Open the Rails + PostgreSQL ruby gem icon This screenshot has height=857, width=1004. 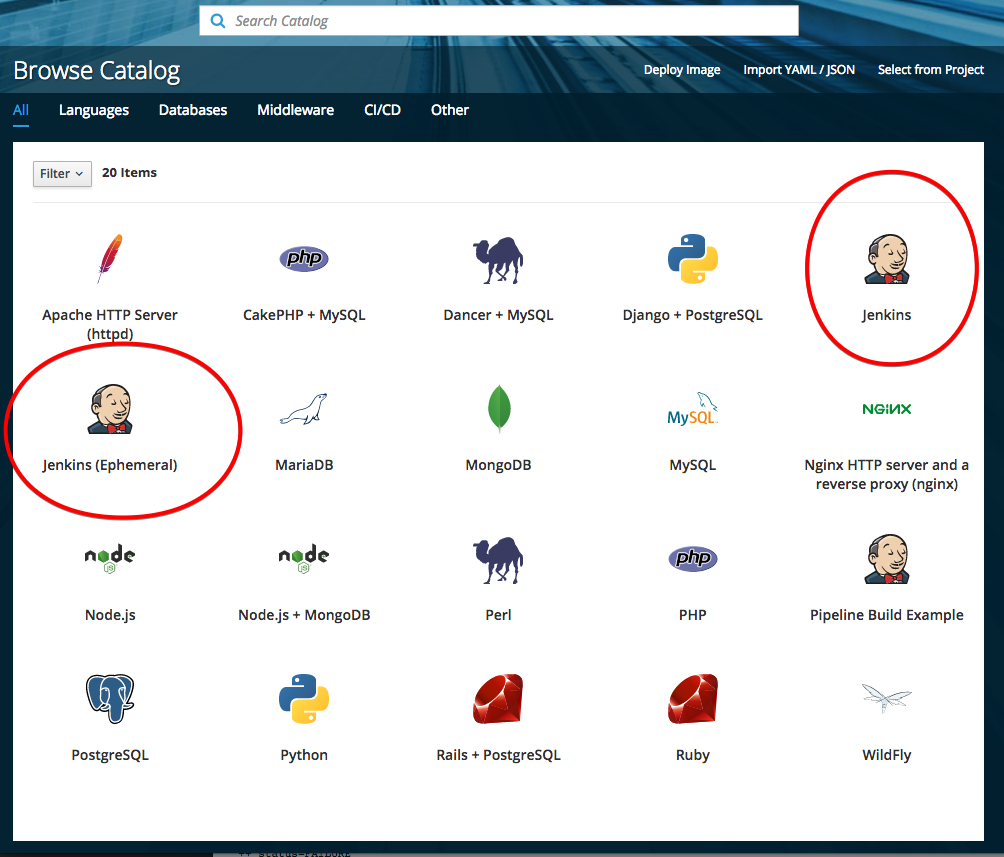click(x=498, y=698)
